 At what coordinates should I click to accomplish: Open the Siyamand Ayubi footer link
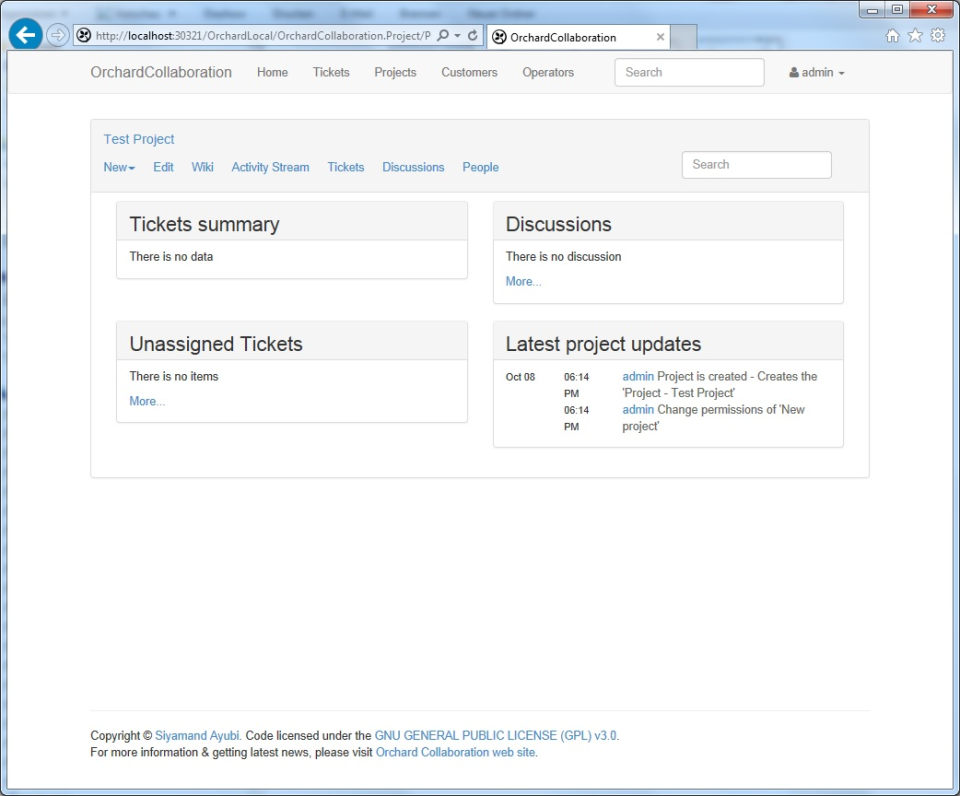point(198,735)
